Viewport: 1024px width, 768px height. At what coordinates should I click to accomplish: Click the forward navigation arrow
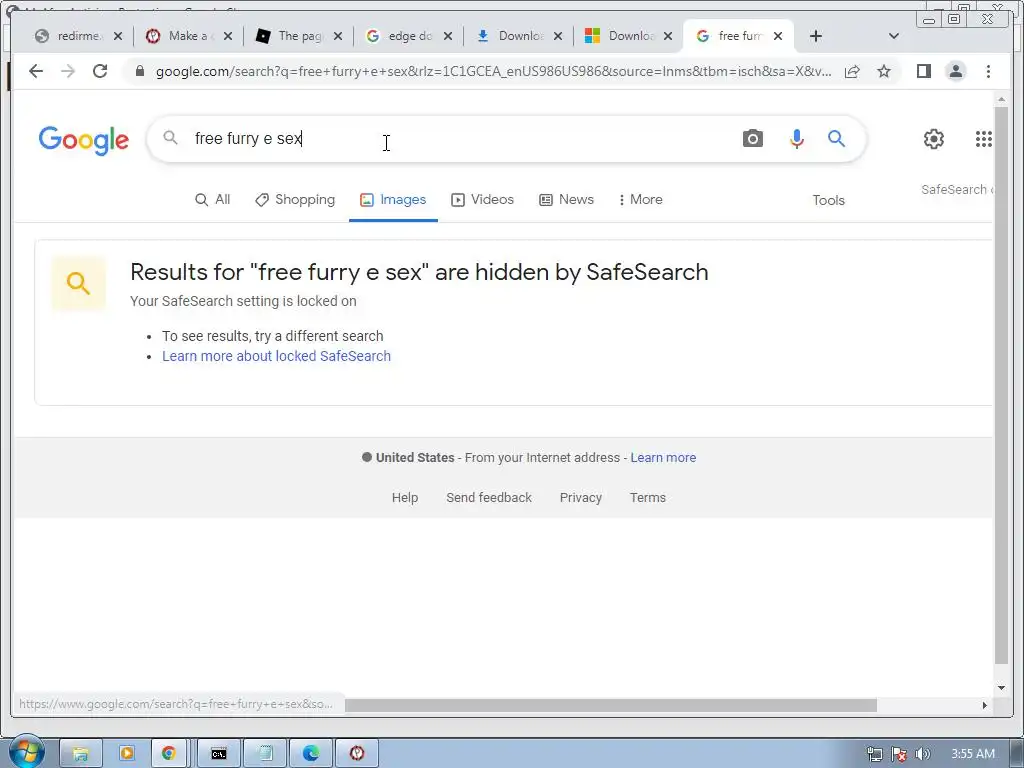coord(68,71)
